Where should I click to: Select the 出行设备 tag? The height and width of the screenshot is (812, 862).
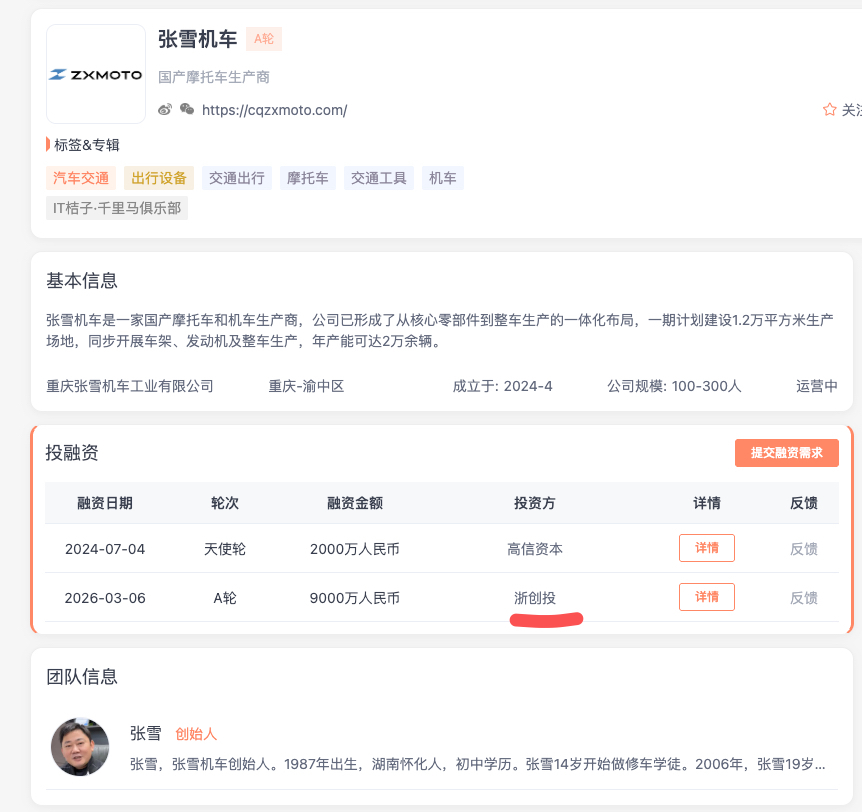click(159, 178)
